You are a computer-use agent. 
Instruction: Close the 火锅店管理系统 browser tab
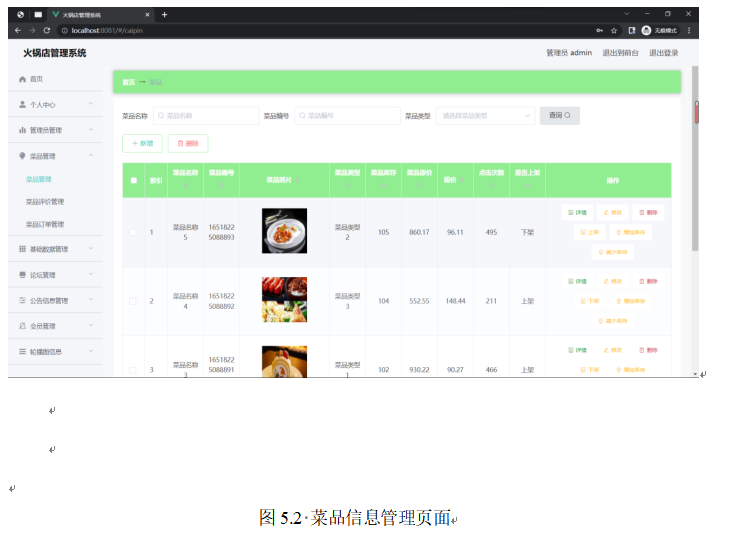pos(147,15)
